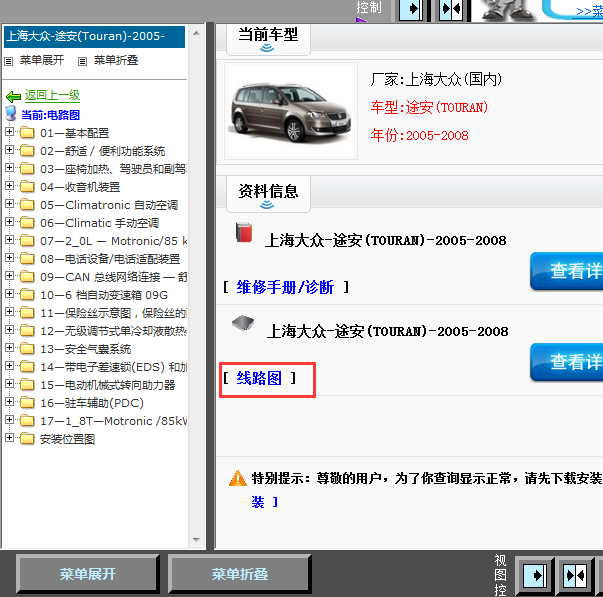Viewport: 603px width, 597px height.
Task: Click the bottom 视图控 expand-right arrow icon
Action: 535,576
